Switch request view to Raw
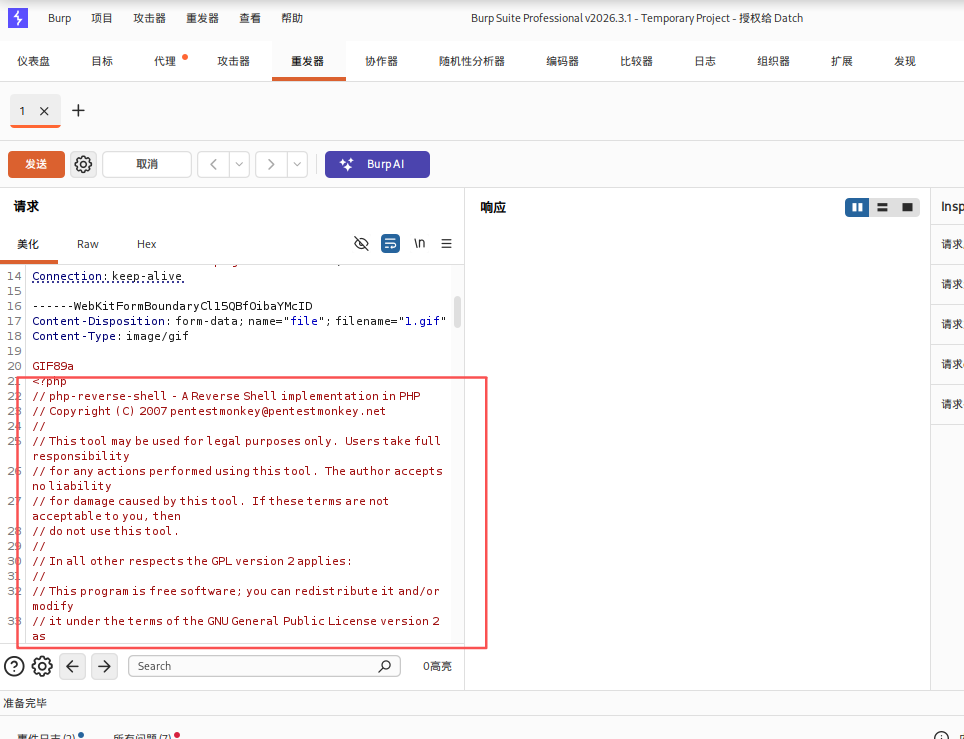The image size is (964, 739). tap(88, 244)
